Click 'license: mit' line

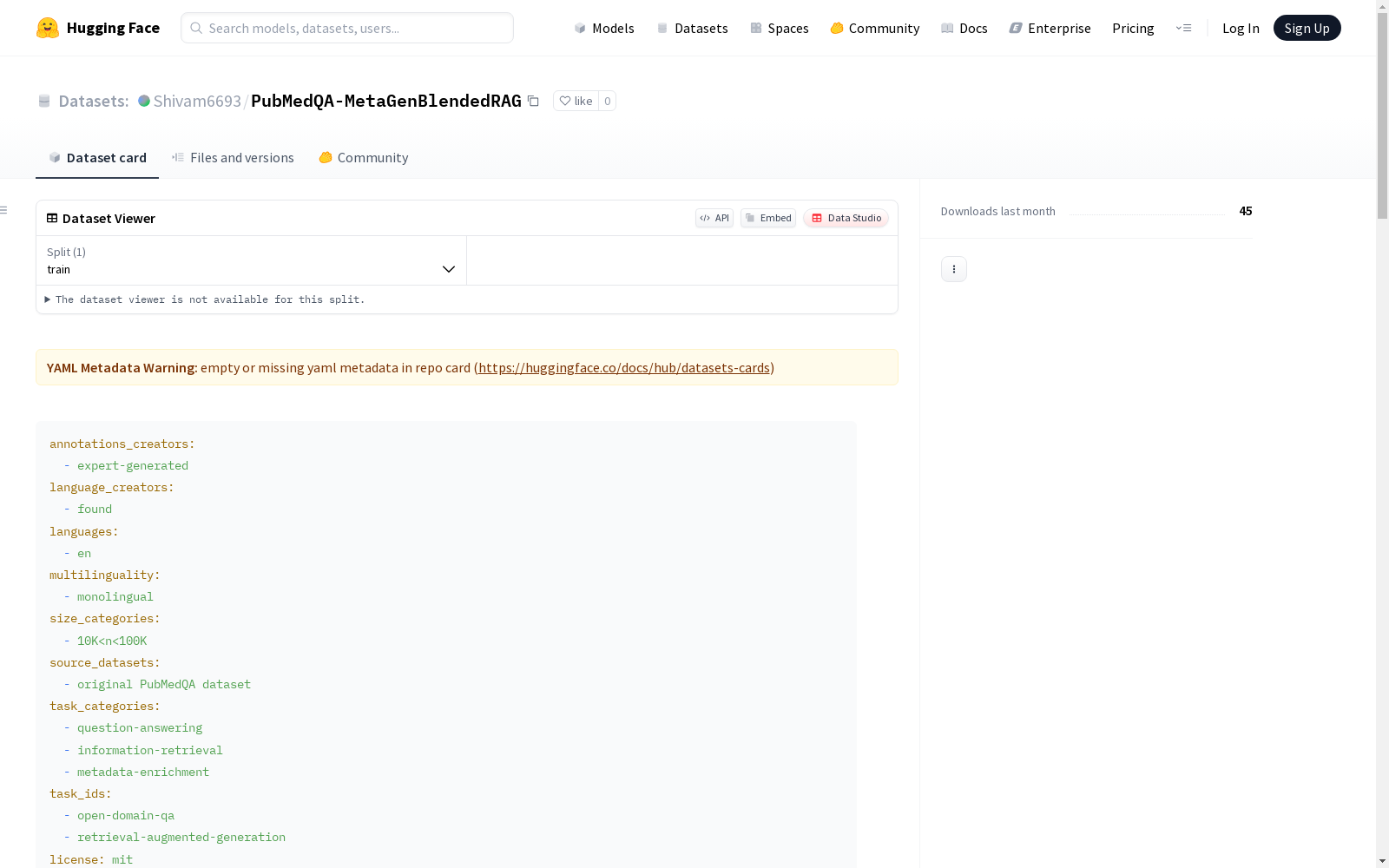tap(91, 859)
